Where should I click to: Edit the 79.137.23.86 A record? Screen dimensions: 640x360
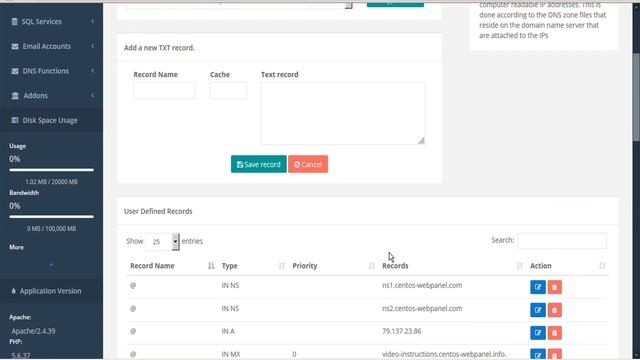click(x=538, y=333)
